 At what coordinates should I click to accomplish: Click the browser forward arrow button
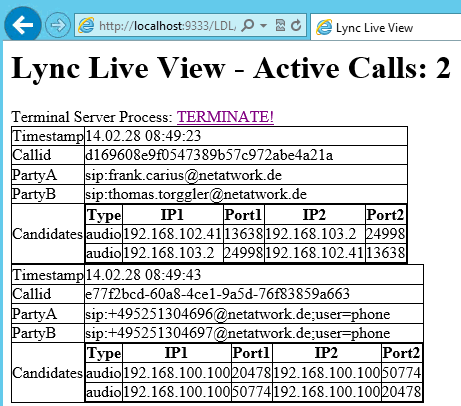click(x=58, y=25)
